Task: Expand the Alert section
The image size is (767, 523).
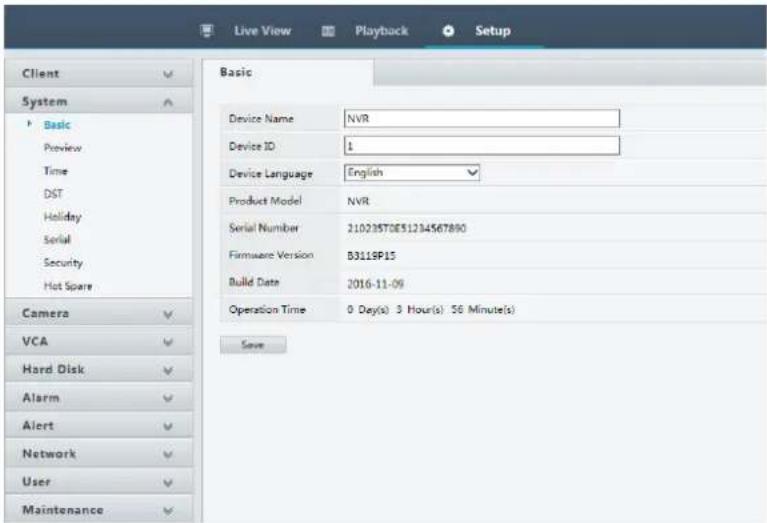Action: point(98,426)
